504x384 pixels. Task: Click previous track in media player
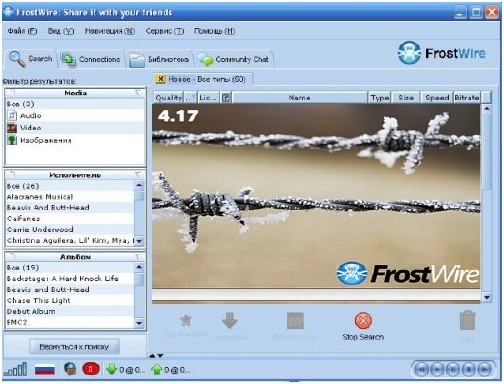point(422,369)
